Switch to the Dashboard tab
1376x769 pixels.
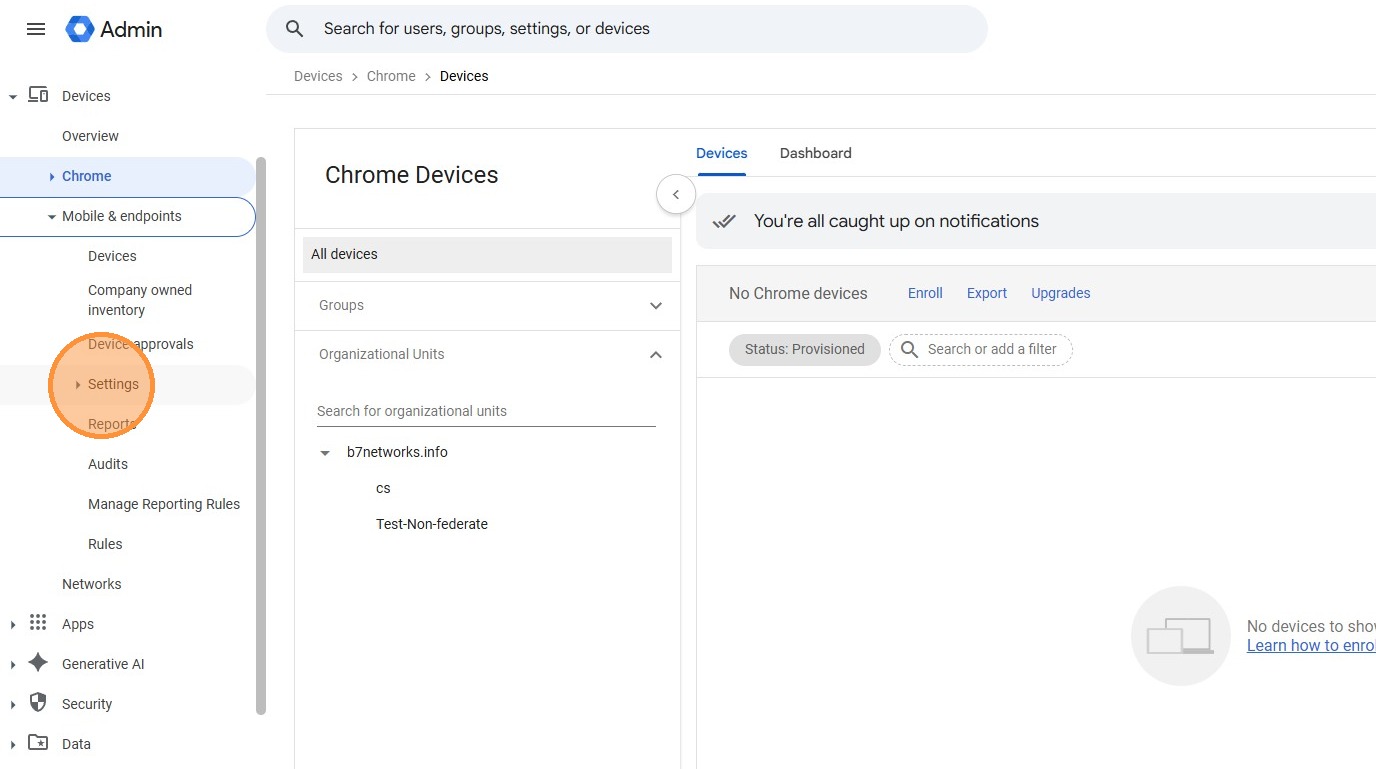815,153
